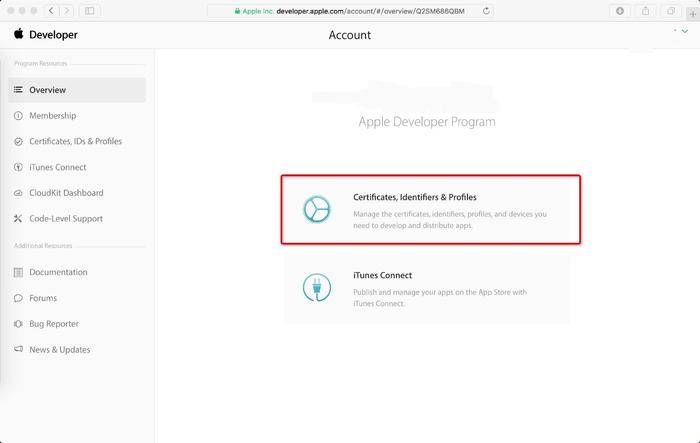The height and width of the screenshot is (443, 700).
Task: Click the Apple Developer logo
Action: (46, 35)
